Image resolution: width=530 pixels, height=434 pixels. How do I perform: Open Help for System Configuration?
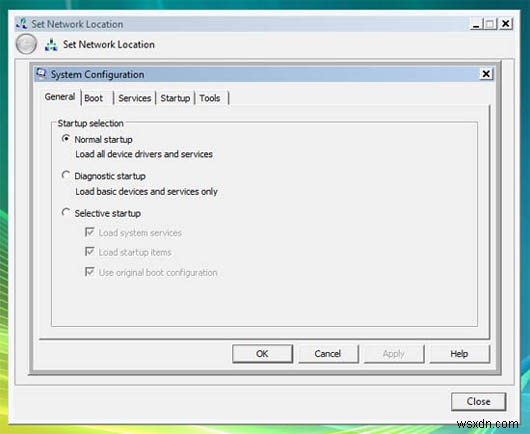point(459,354)
